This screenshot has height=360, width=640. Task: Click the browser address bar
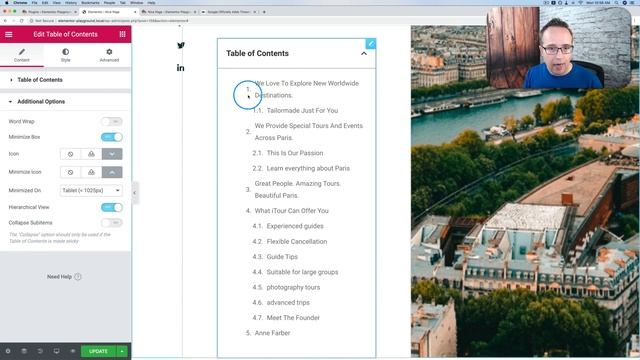pos(245,20)
